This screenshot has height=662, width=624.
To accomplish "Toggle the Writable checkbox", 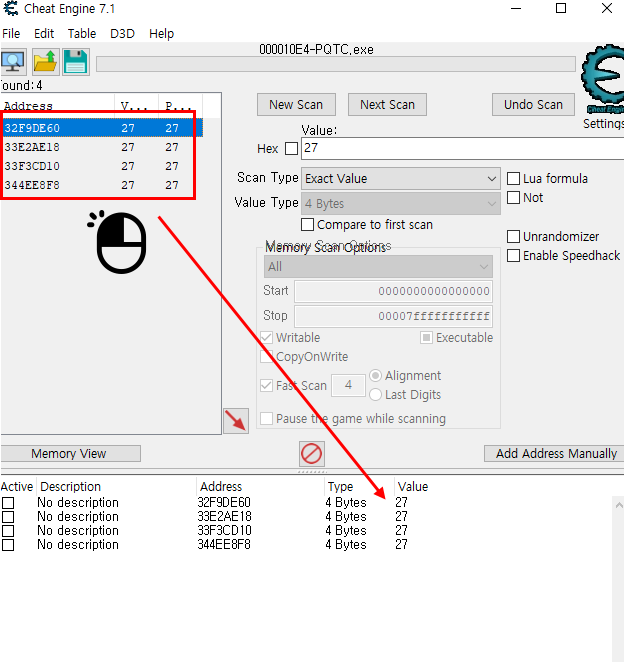I will click(x=266, y=338).
